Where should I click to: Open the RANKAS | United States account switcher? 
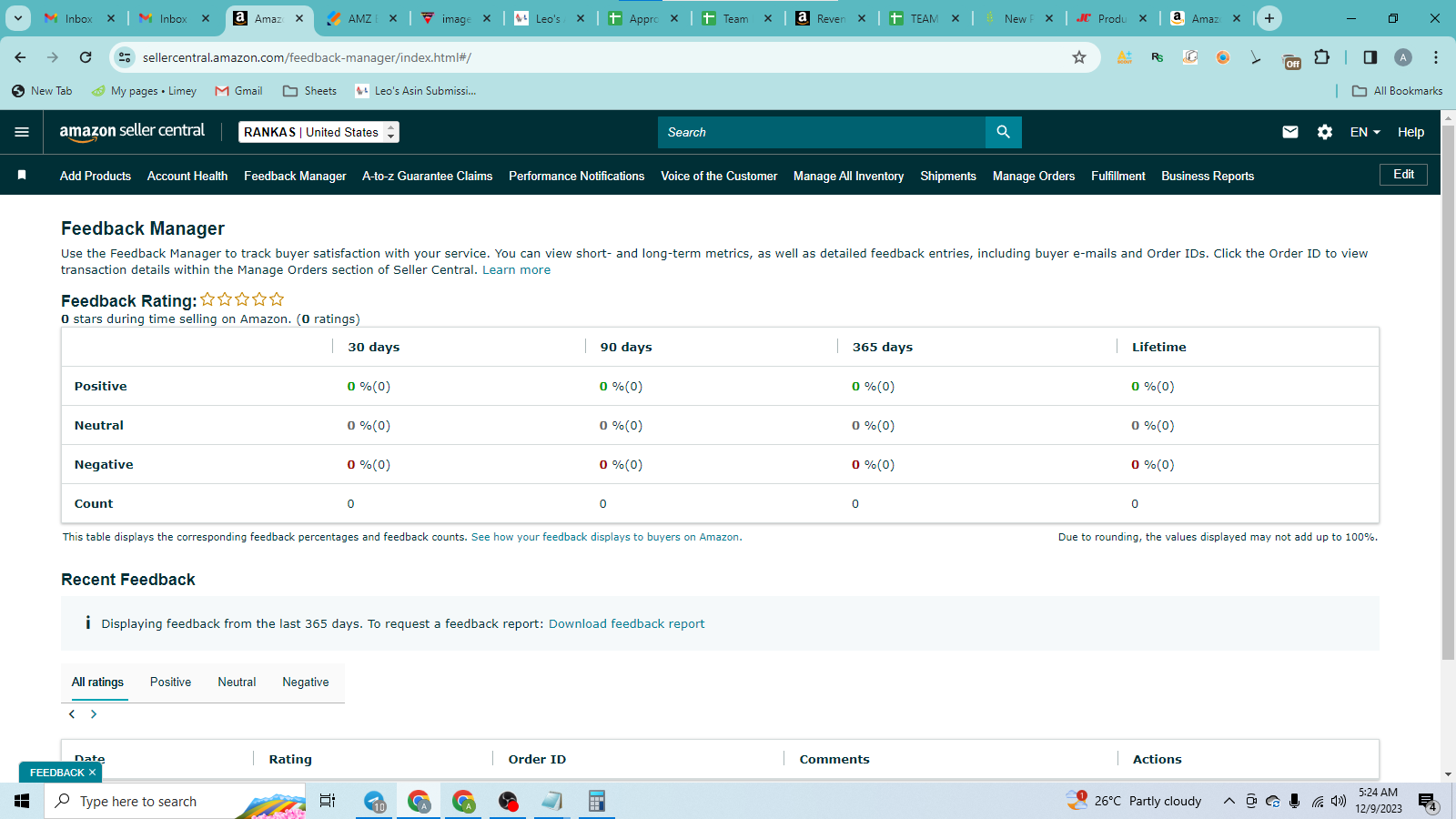[318, 132]
